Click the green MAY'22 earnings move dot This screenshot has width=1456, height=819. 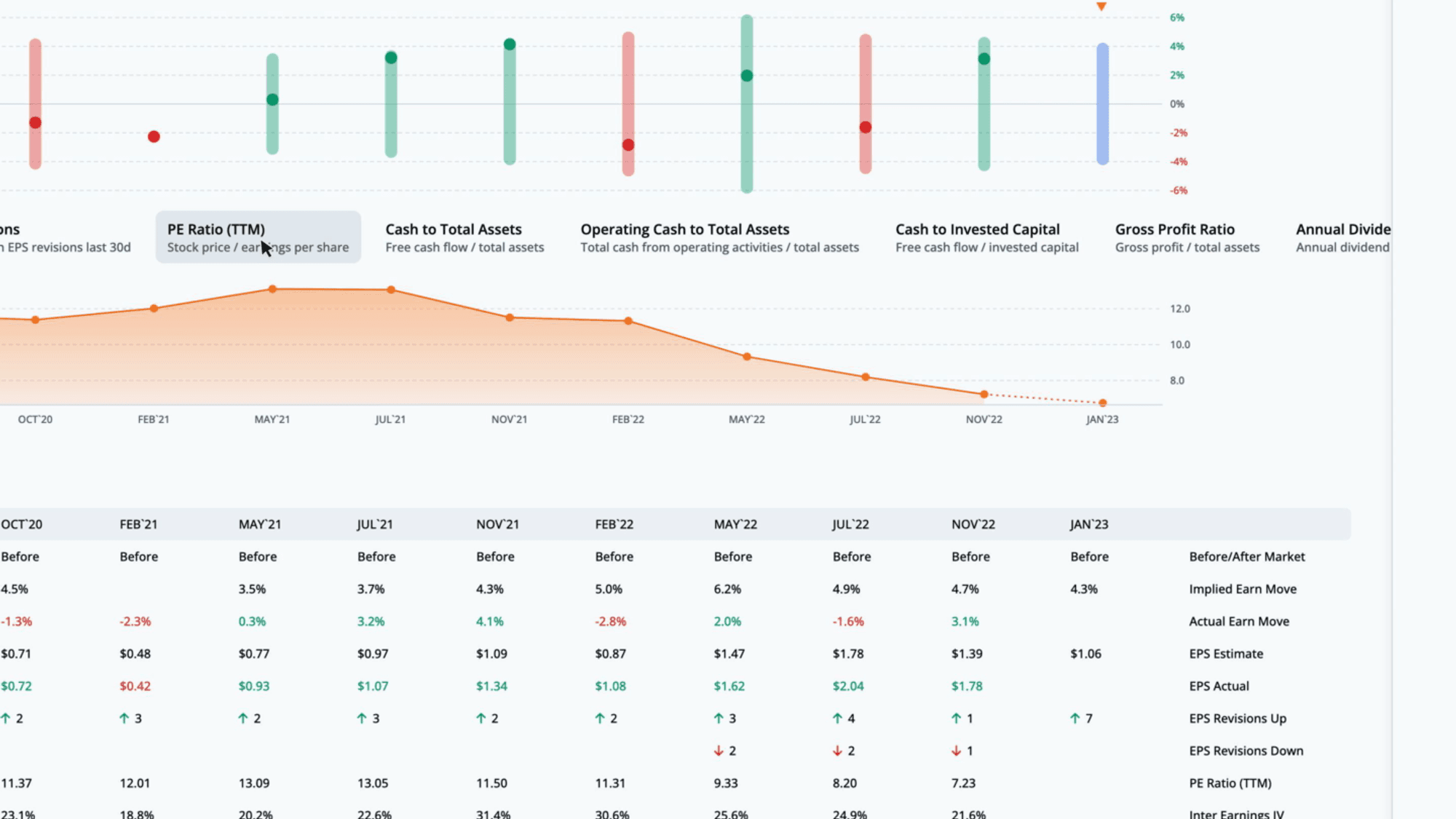(x=746, y=76)
